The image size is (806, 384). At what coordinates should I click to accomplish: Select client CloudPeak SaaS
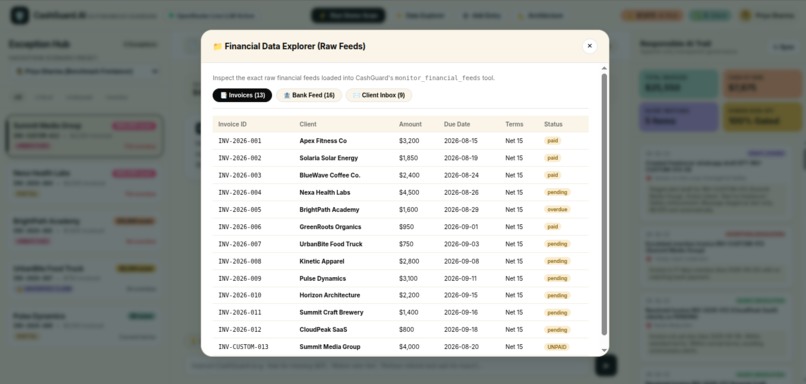323,330
